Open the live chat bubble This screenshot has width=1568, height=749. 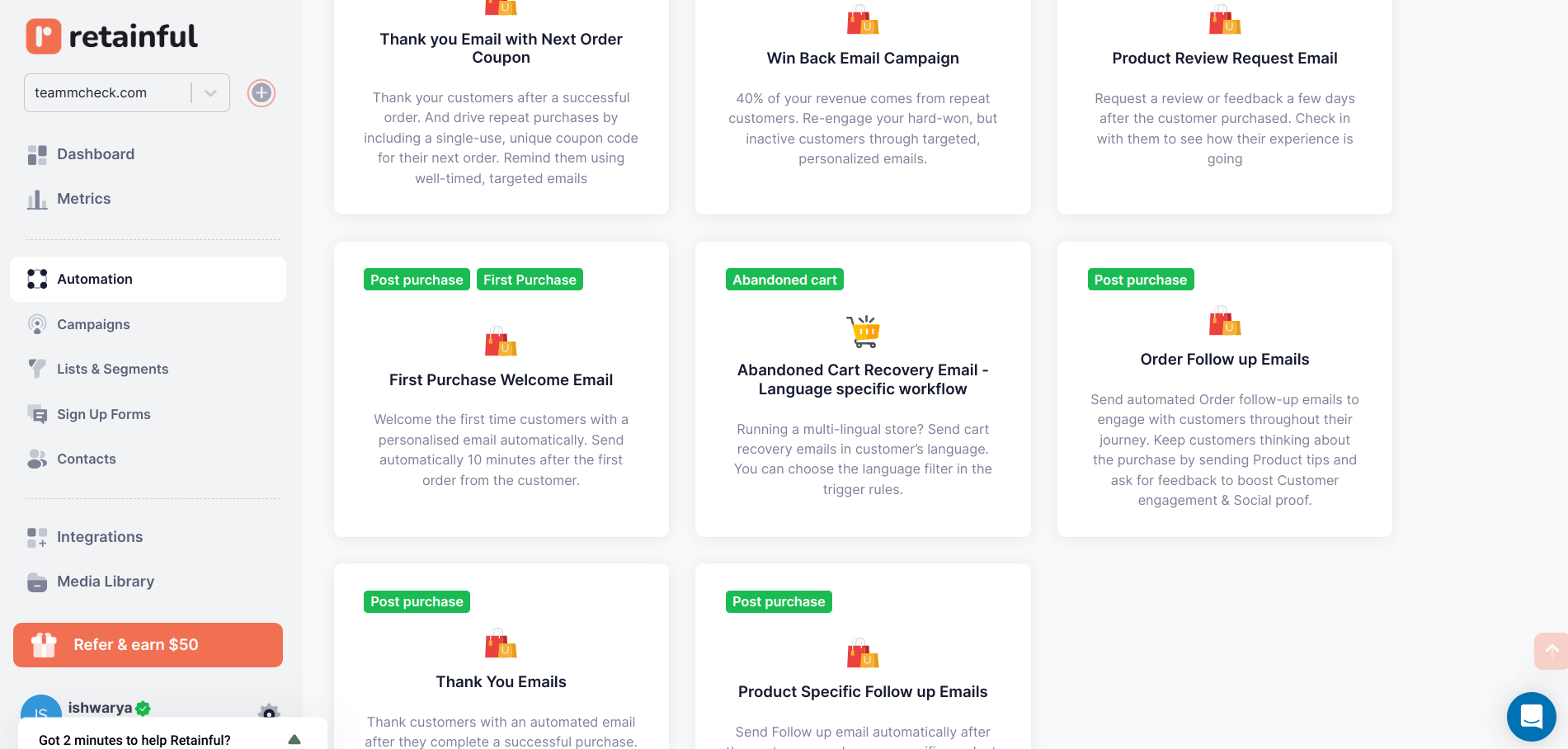(x=1531, y=716)
